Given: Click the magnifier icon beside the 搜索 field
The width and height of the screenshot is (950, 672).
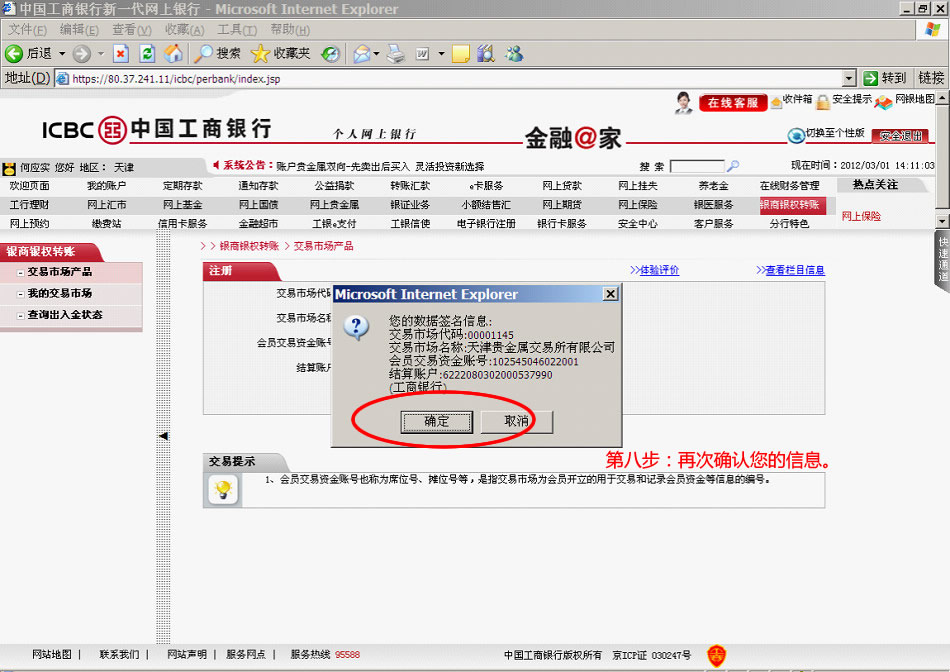Looking at the screenshot, I should [733, 165].
